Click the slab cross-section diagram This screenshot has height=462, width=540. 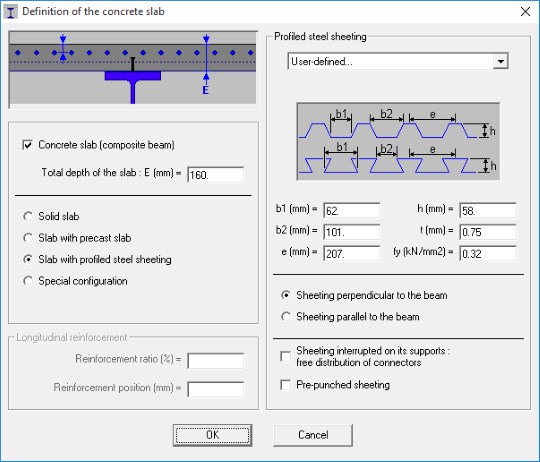[x=133, y=70]
